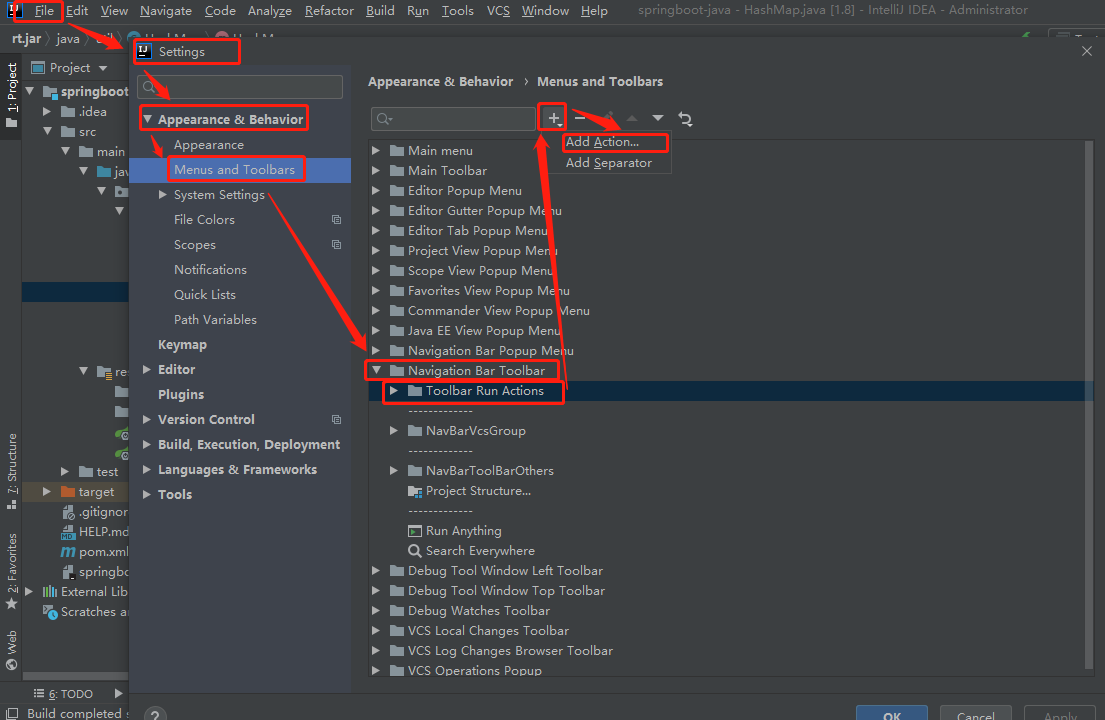Expand the Tools settings section
The height and width of the screenshot is (720, 1105).
[147, 495]
